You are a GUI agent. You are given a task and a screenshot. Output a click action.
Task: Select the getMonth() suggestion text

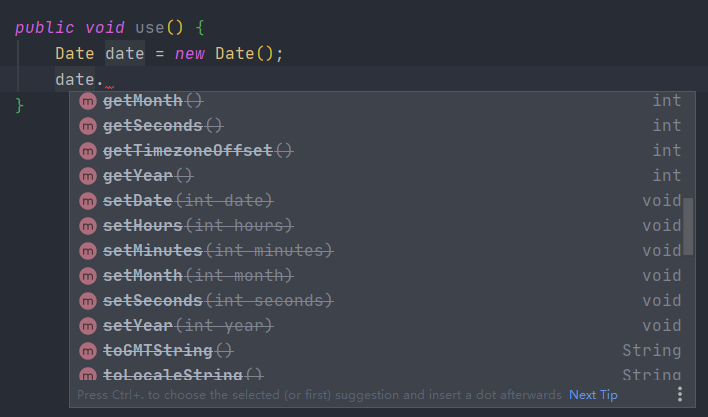pos(153,101)
